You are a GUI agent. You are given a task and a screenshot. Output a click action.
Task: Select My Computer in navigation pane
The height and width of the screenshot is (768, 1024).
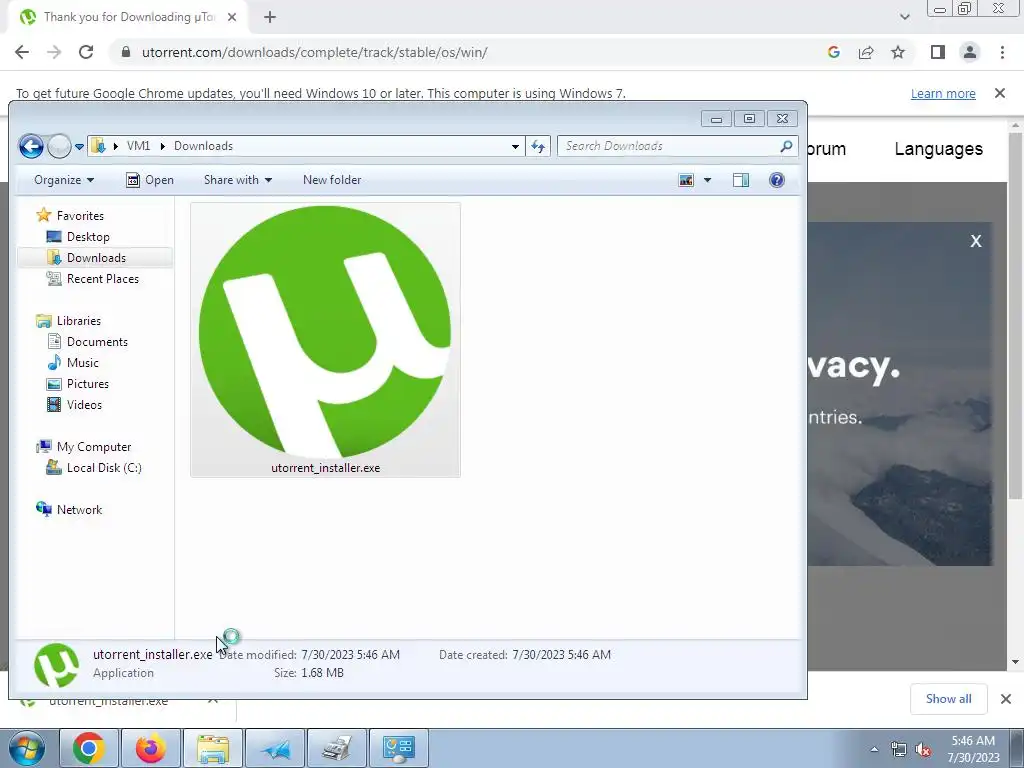[93, 447]
